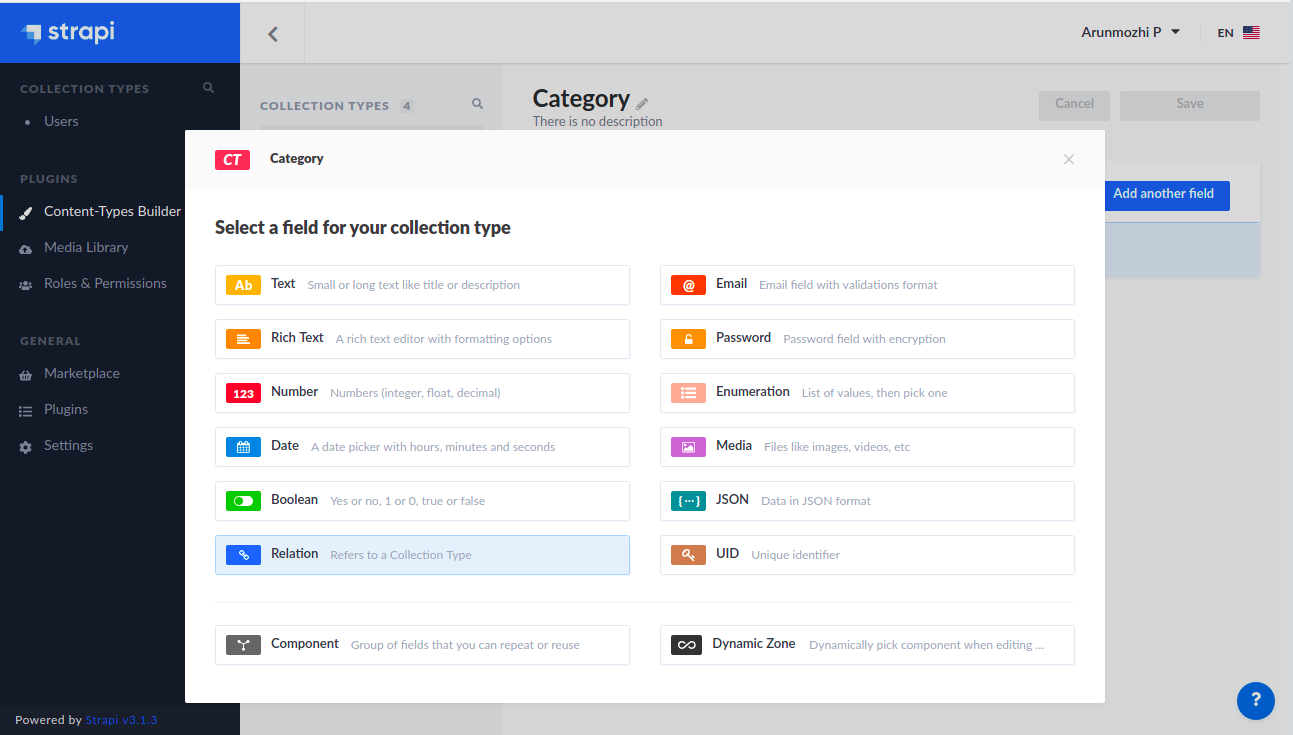Go back using the chevron arrow
The width and height of the screenshot is (1293, 735).
272,33
